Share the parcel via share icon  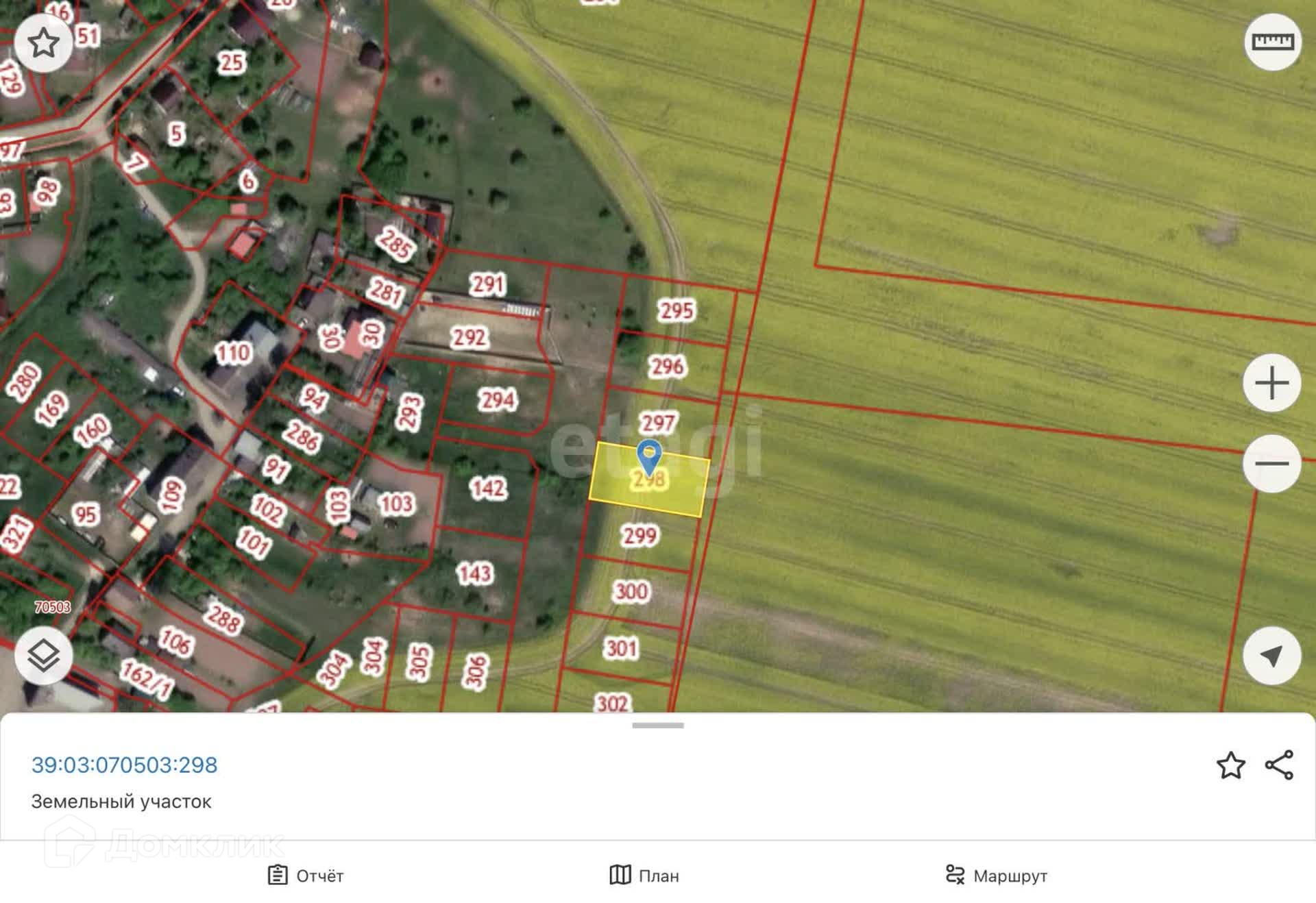1279,765
